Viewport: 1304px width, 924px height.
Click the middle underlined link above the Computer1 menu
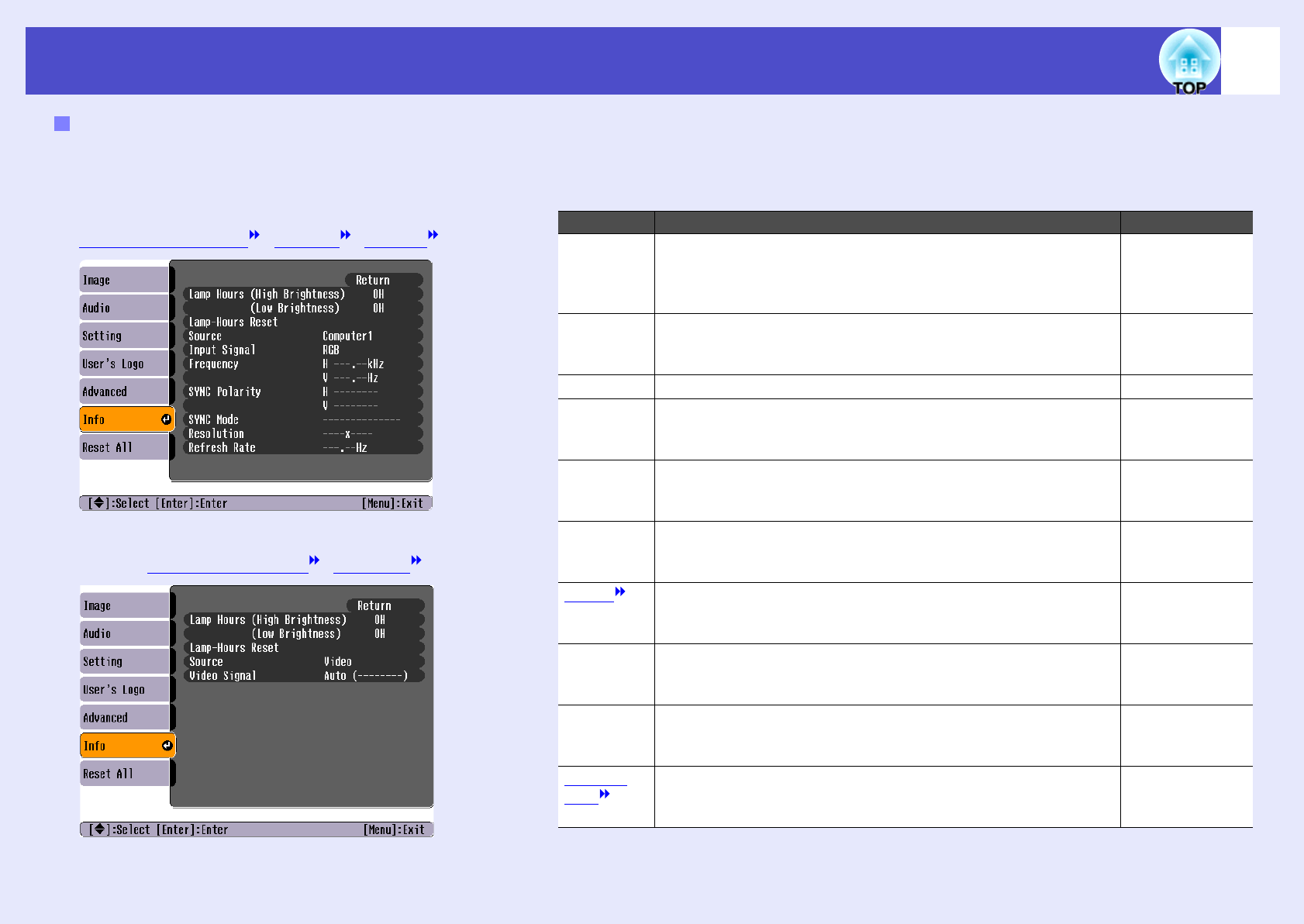(307, 240)
